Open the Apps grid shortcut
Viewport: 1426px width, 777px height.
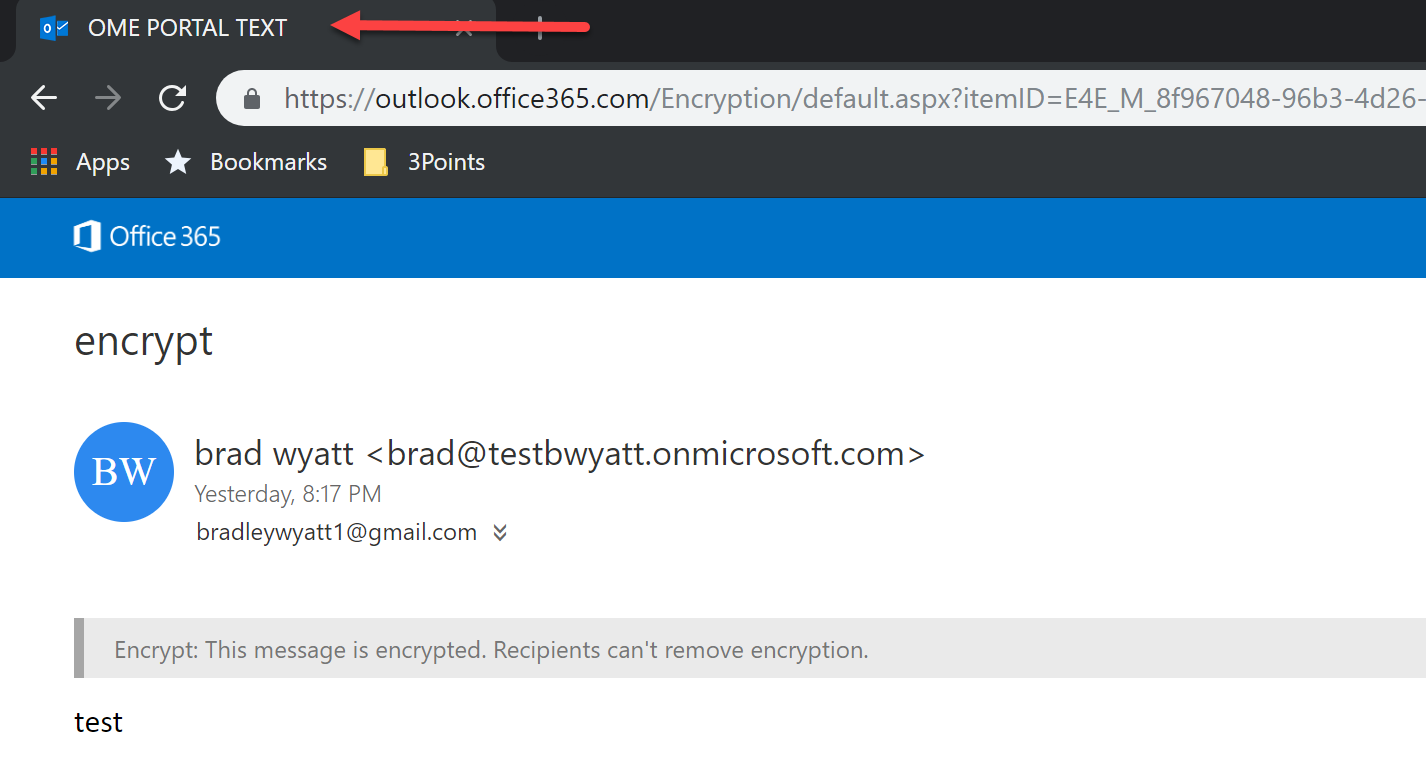click(x=80, y=162)
